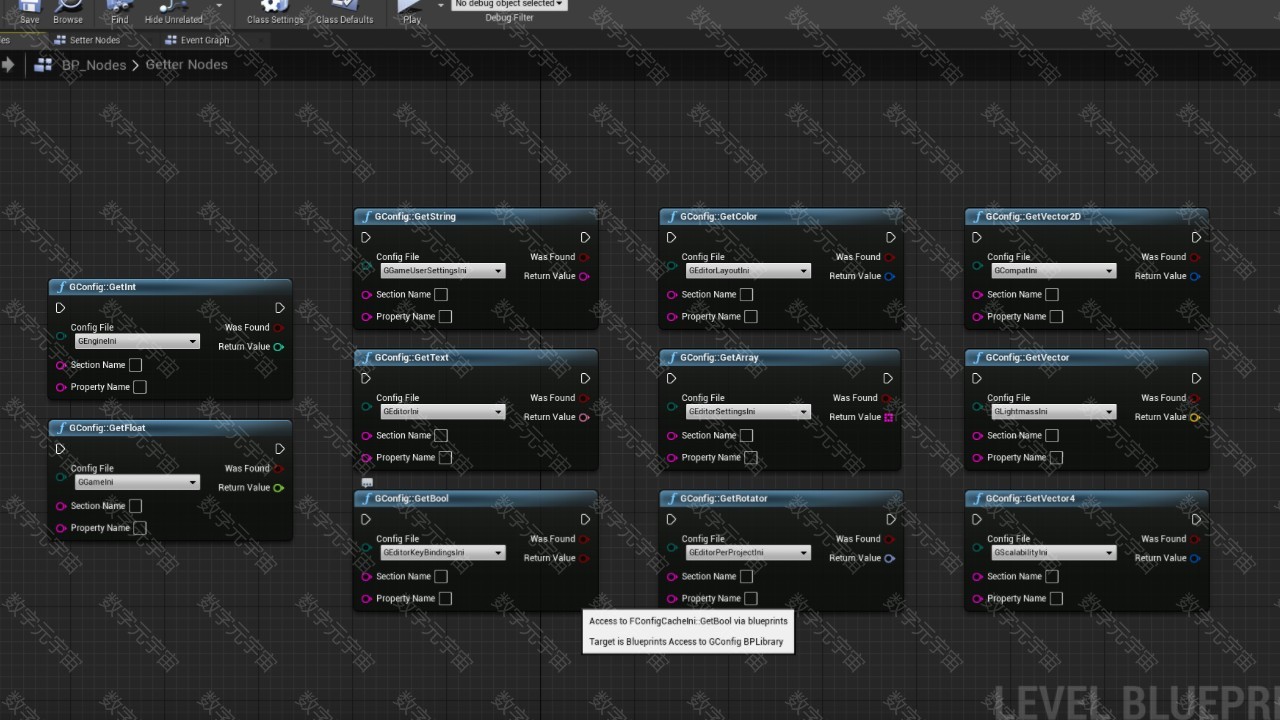Click GetText Return Value pin

point(584,417)
